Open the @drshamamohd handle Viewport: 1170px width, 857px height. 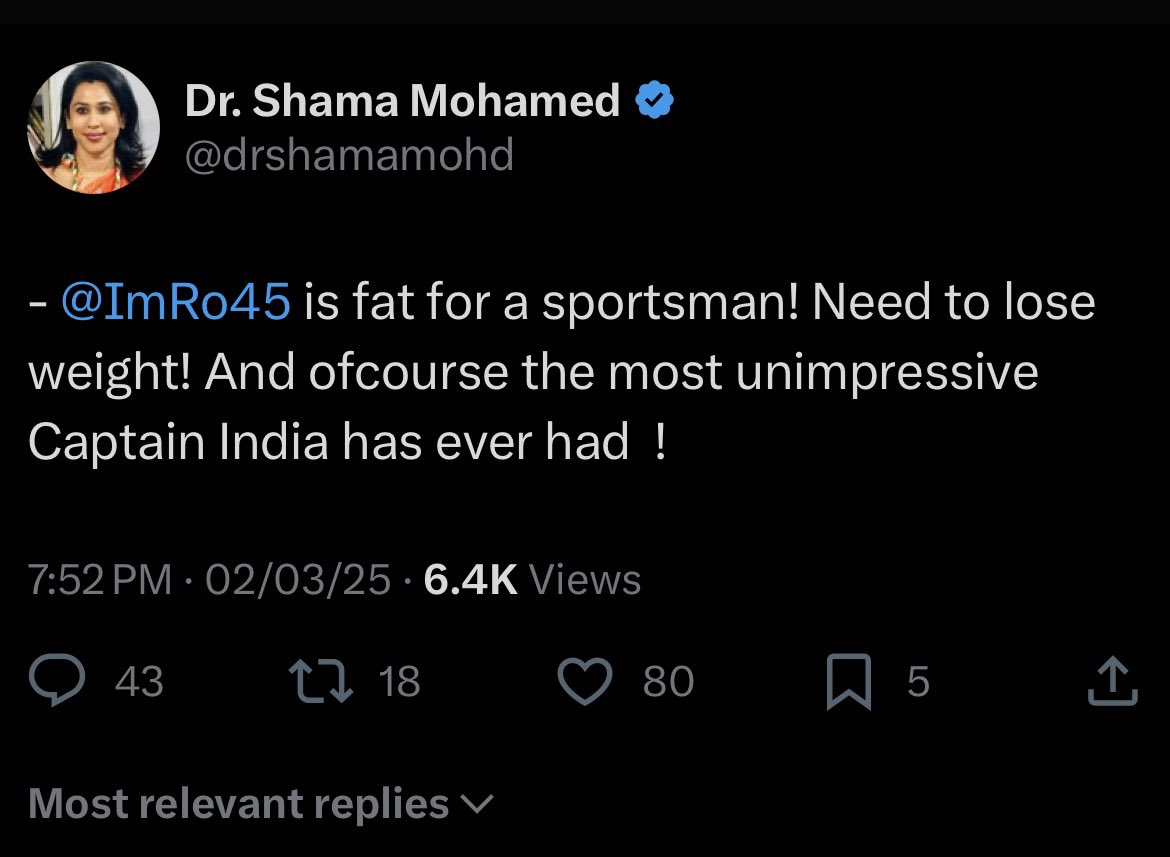349,155
